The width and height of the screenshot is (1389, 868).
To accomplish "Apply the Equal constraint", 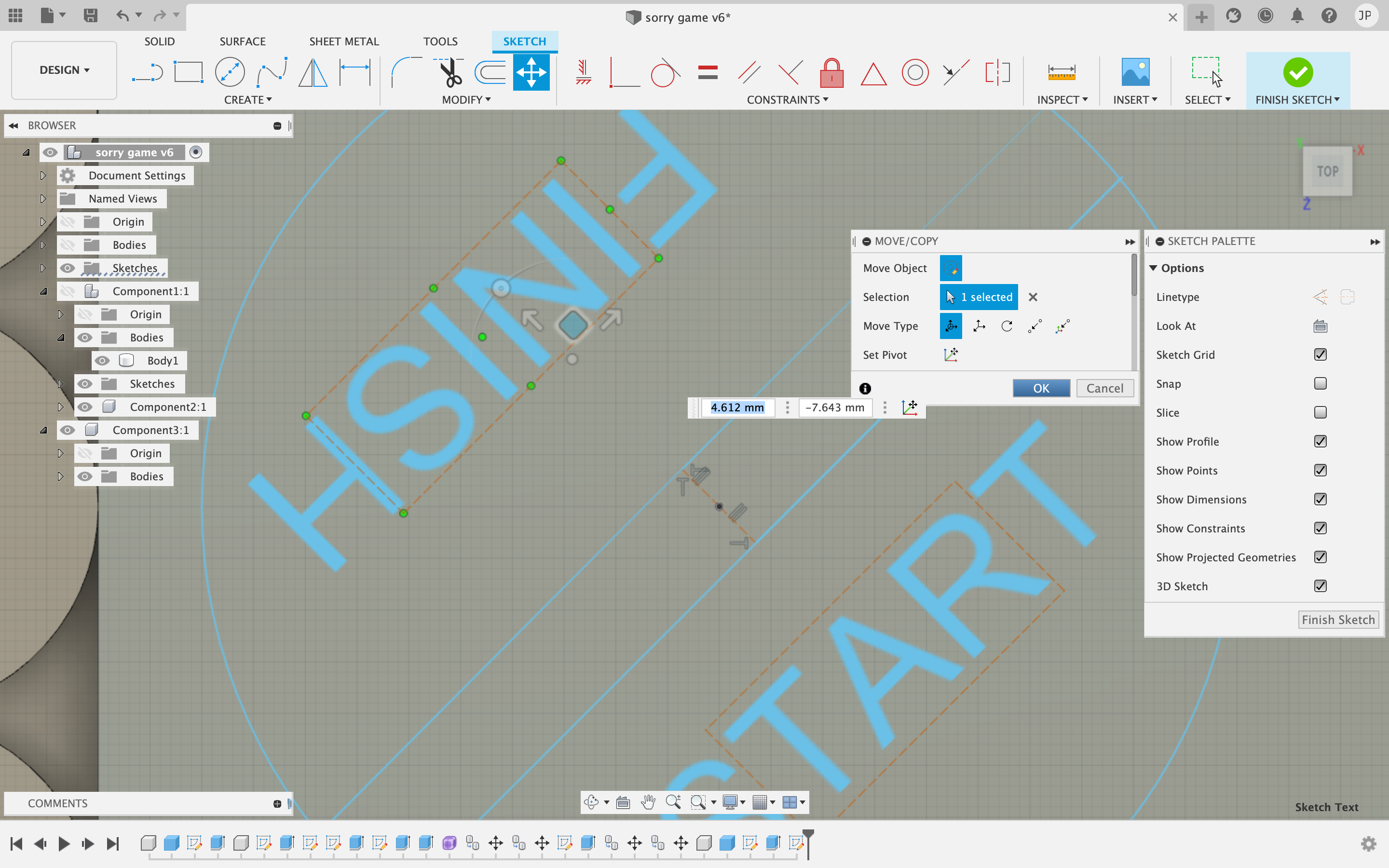I will tap(708, 73).
